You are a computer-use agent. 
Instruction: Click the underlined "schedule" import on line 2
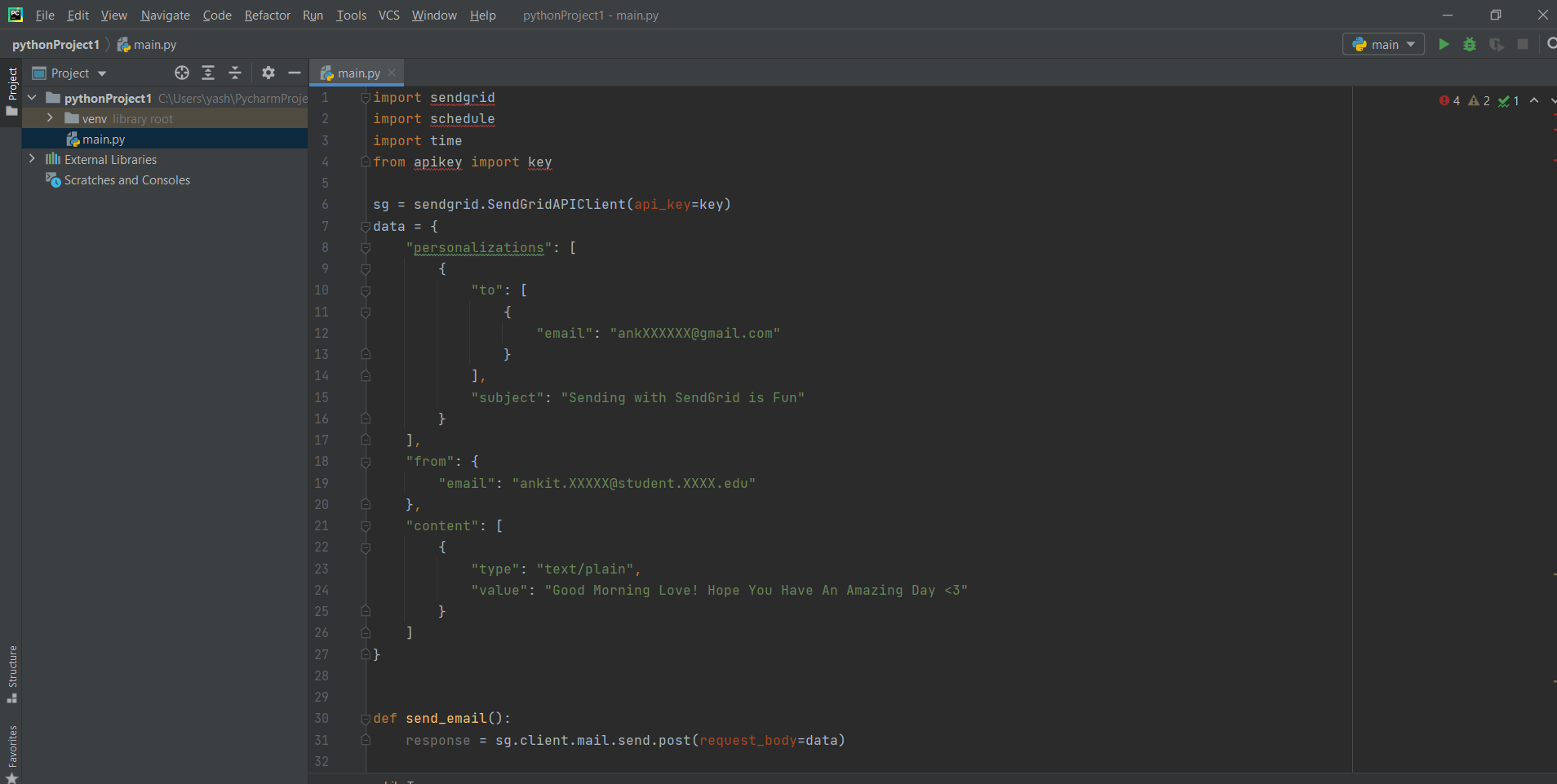[x=463, y=119]
